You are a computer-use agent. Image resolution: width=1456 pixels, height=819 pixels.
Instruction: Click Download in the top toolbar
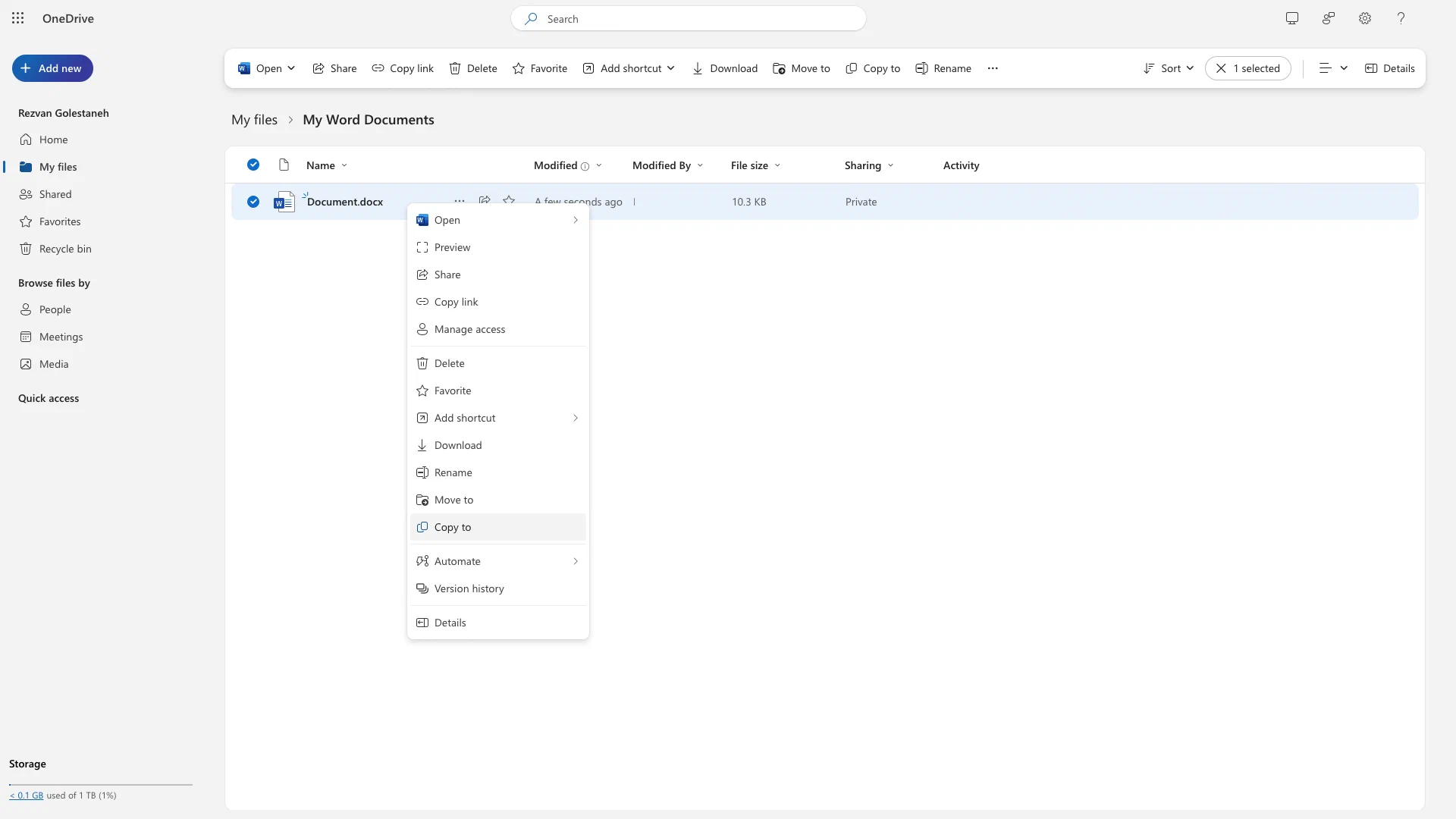(x=725, y=68)
